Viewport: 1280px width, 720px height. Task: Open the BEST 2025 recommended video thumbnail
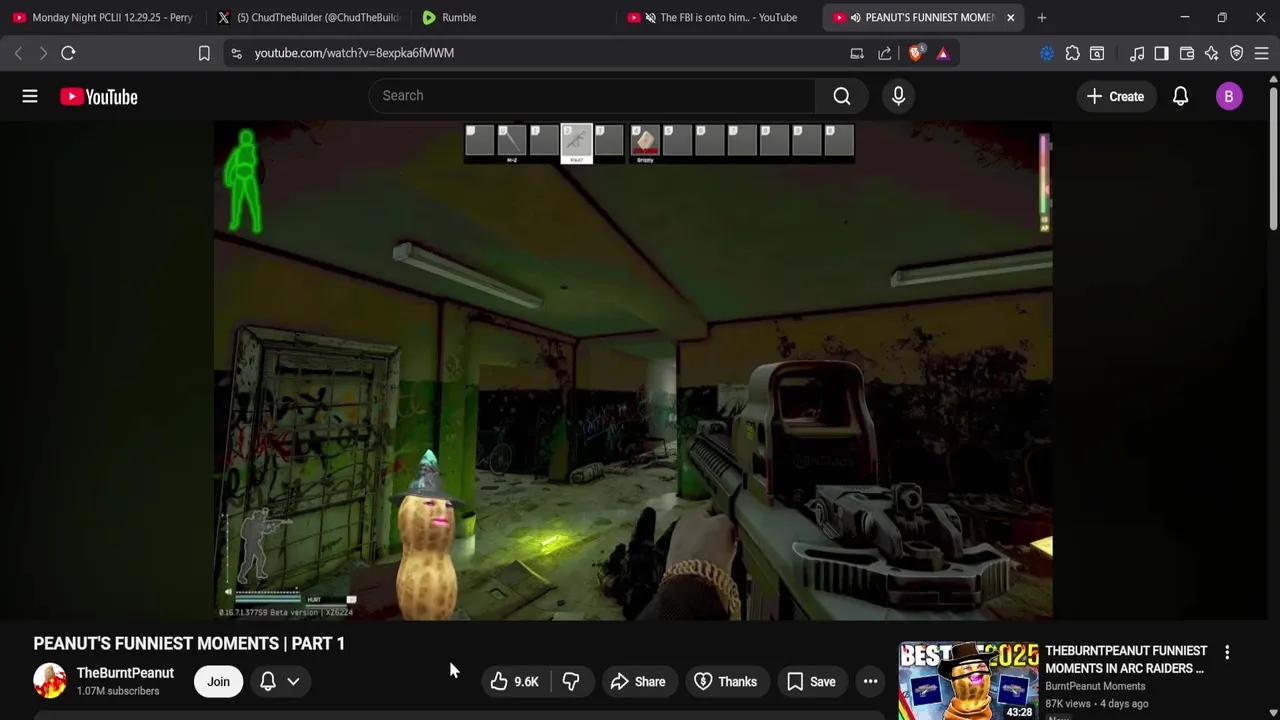coord(968,681)
